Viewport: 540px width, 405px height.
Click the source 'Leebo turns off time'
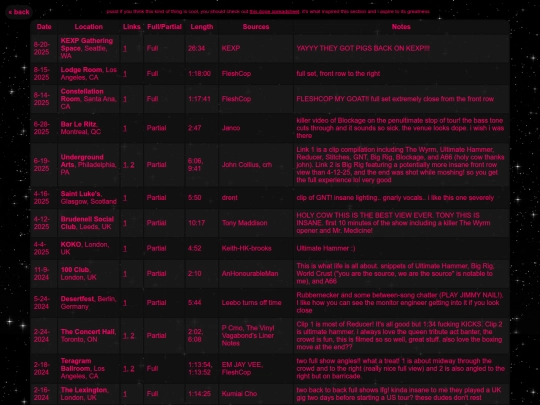(251, 303)
